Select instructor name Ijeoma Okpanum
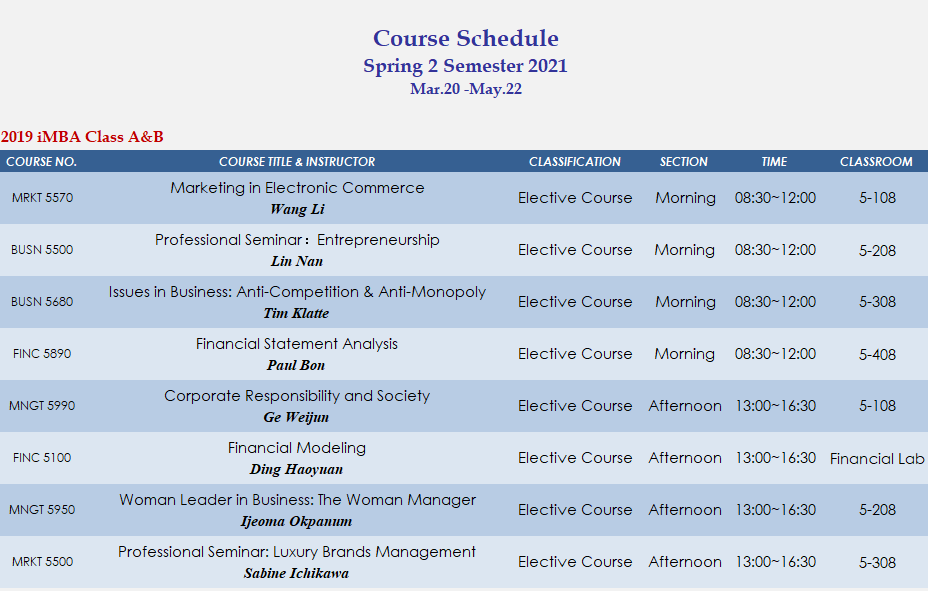 296,521
